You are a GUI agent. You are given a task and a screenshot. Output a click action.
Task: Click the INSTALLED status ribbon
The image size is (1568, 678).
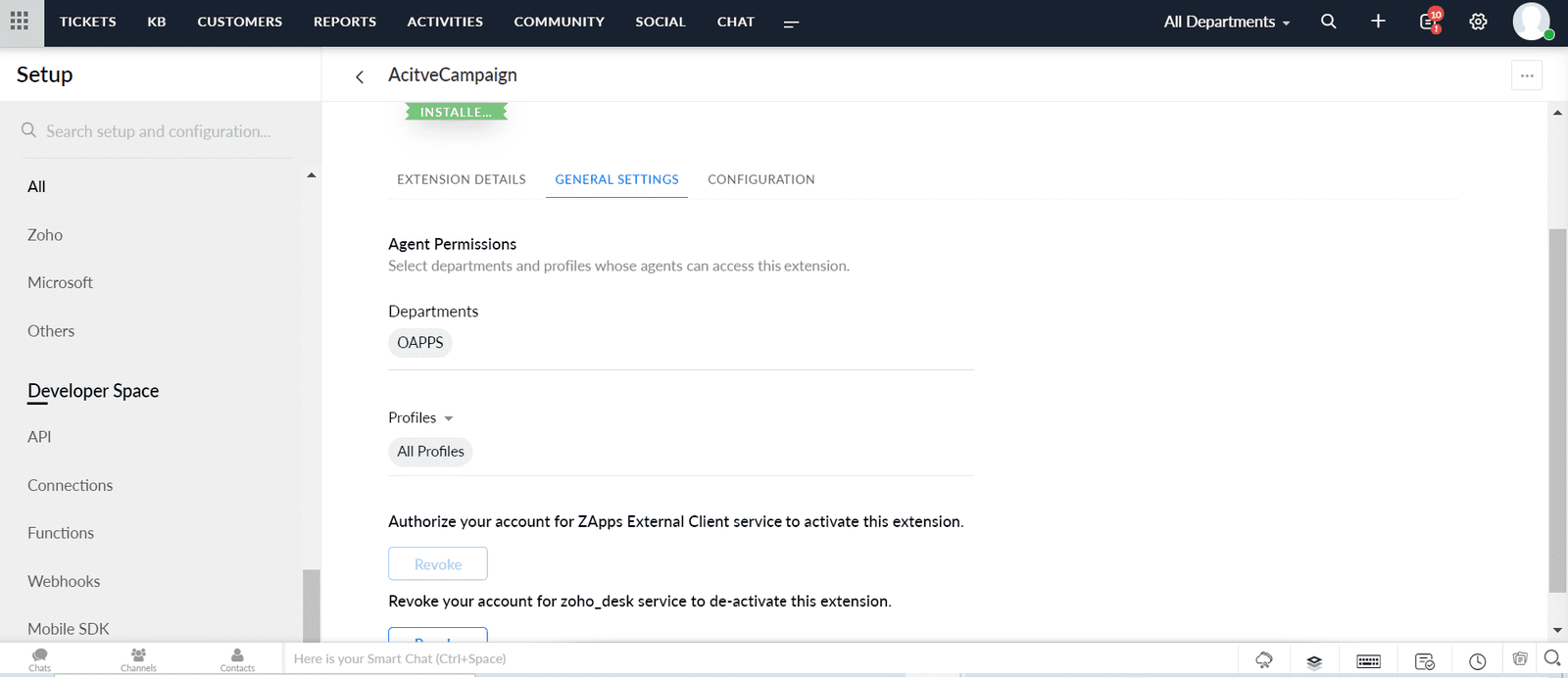457,113
